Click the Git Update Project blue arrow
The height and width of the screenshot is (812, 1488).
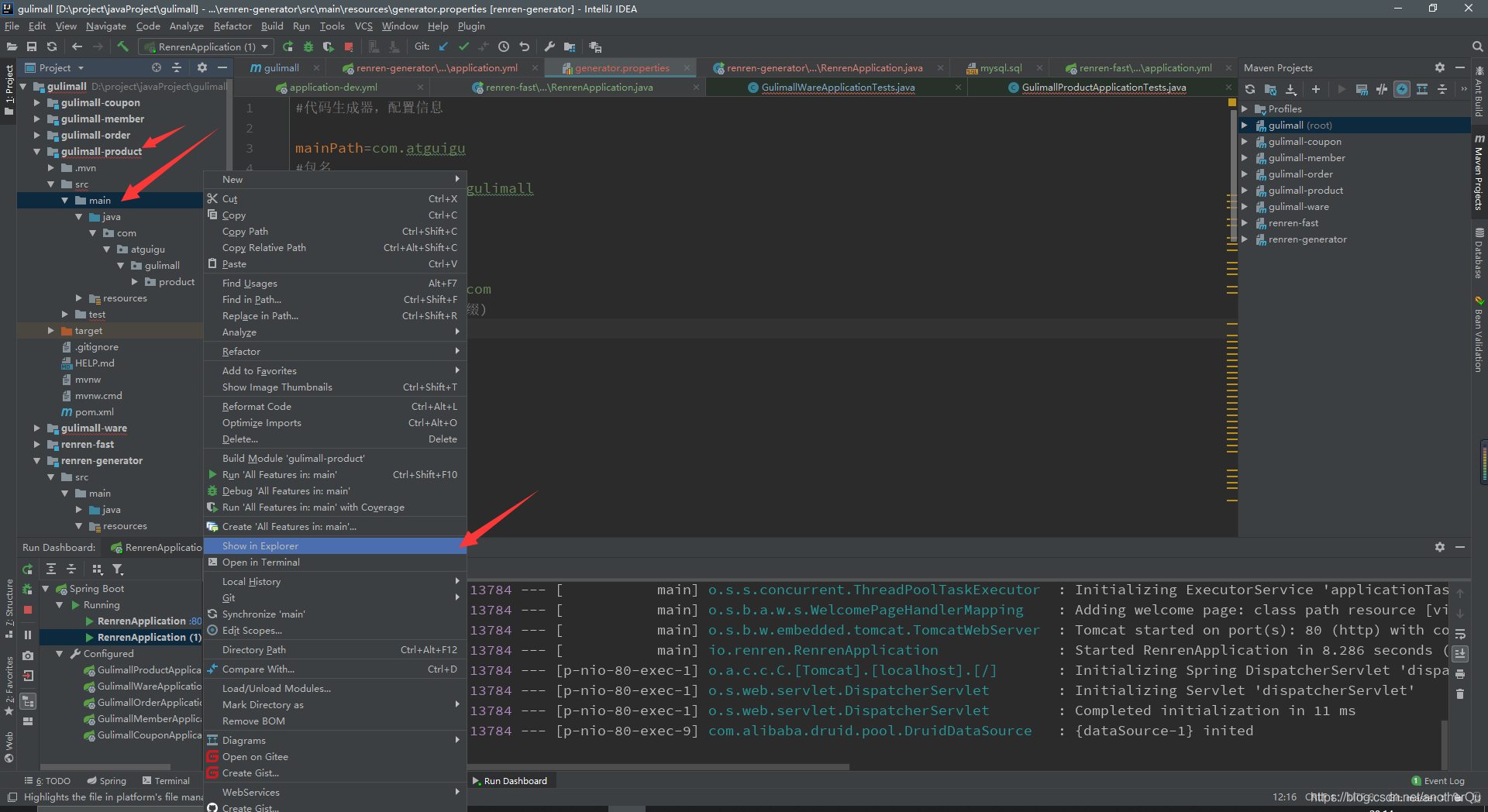pos(443,46)
